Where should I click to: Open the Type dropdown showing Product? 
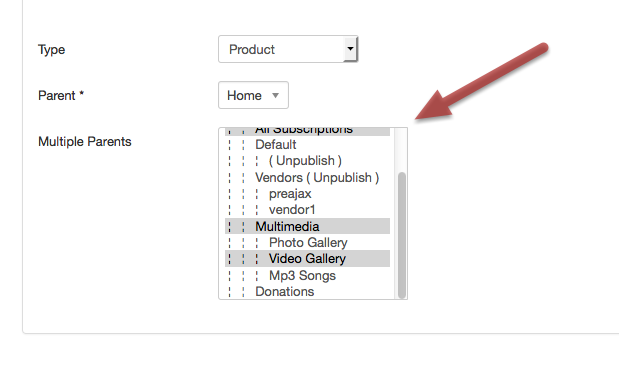coord(288,49)
